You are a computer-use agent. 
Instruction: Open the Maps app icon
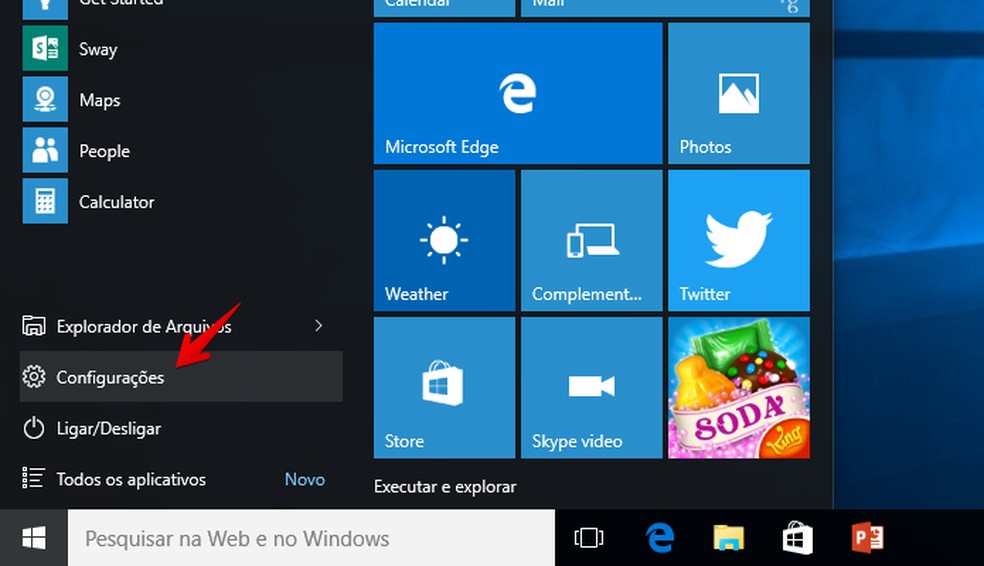click(x=45, y=99)
